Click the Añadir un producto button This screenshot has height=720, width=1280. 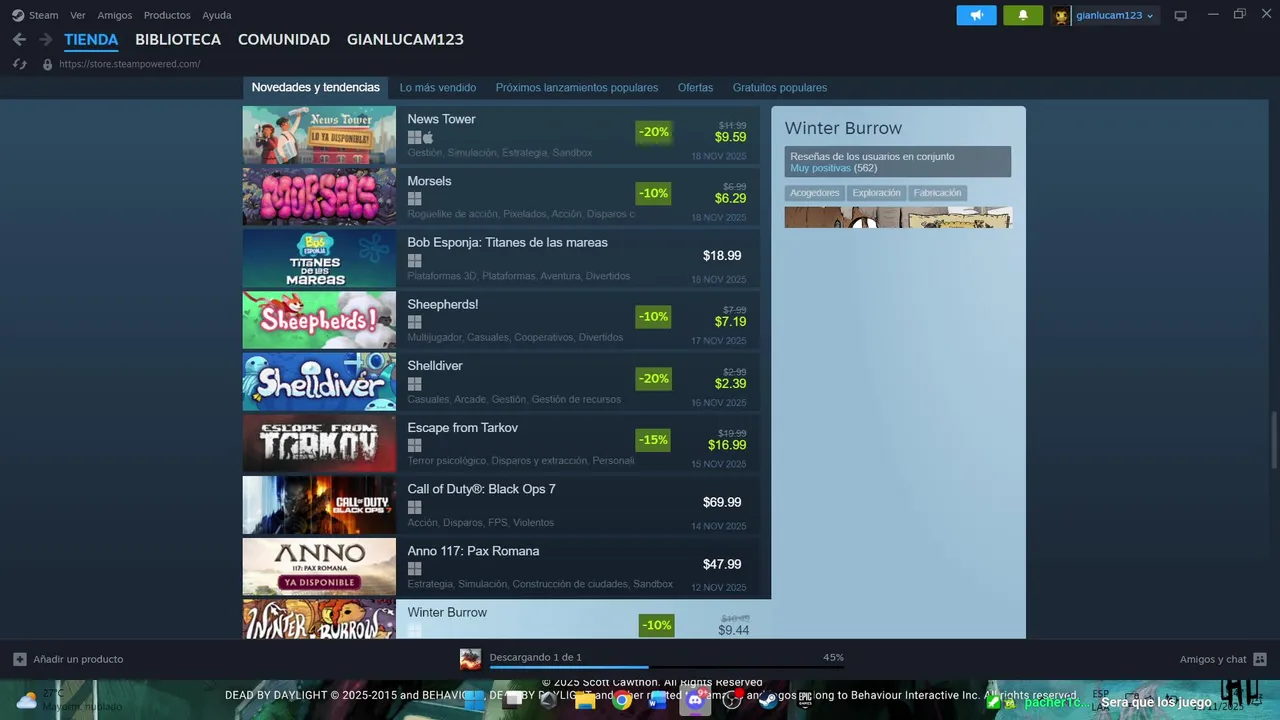[68, 659]
